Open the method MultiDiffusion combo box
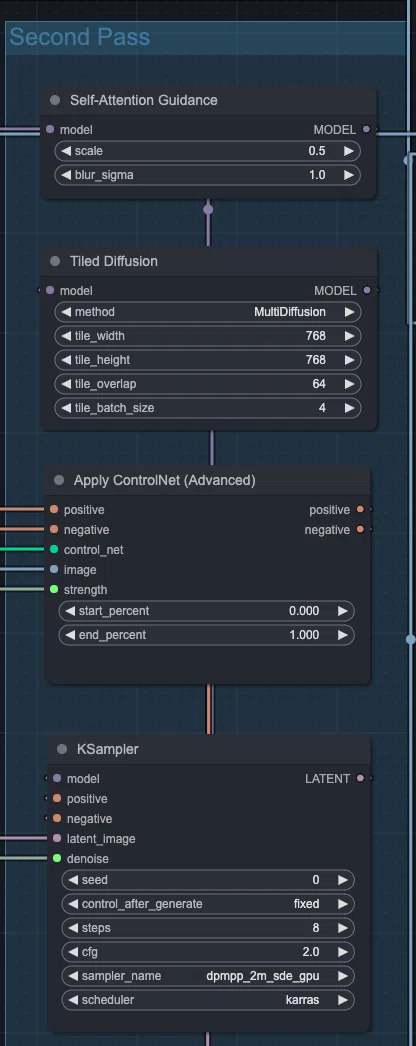This screenshot has width=416, height=1046. coord(208,312)
